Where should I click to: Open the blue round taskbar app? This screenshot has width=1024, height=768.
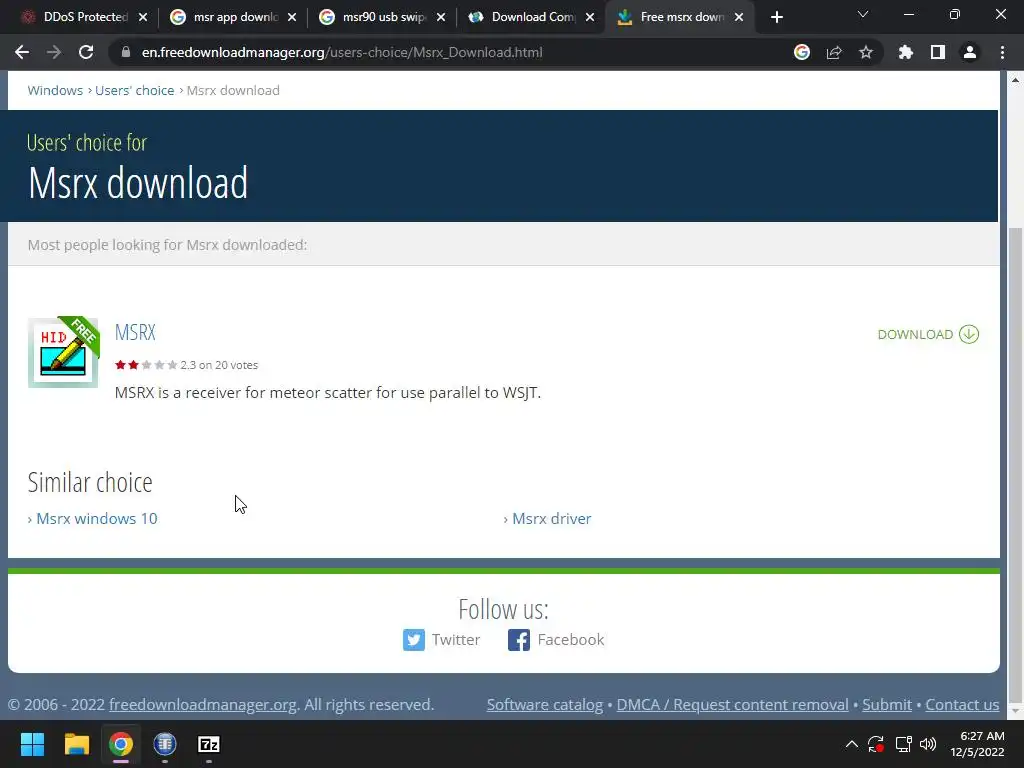165,744
